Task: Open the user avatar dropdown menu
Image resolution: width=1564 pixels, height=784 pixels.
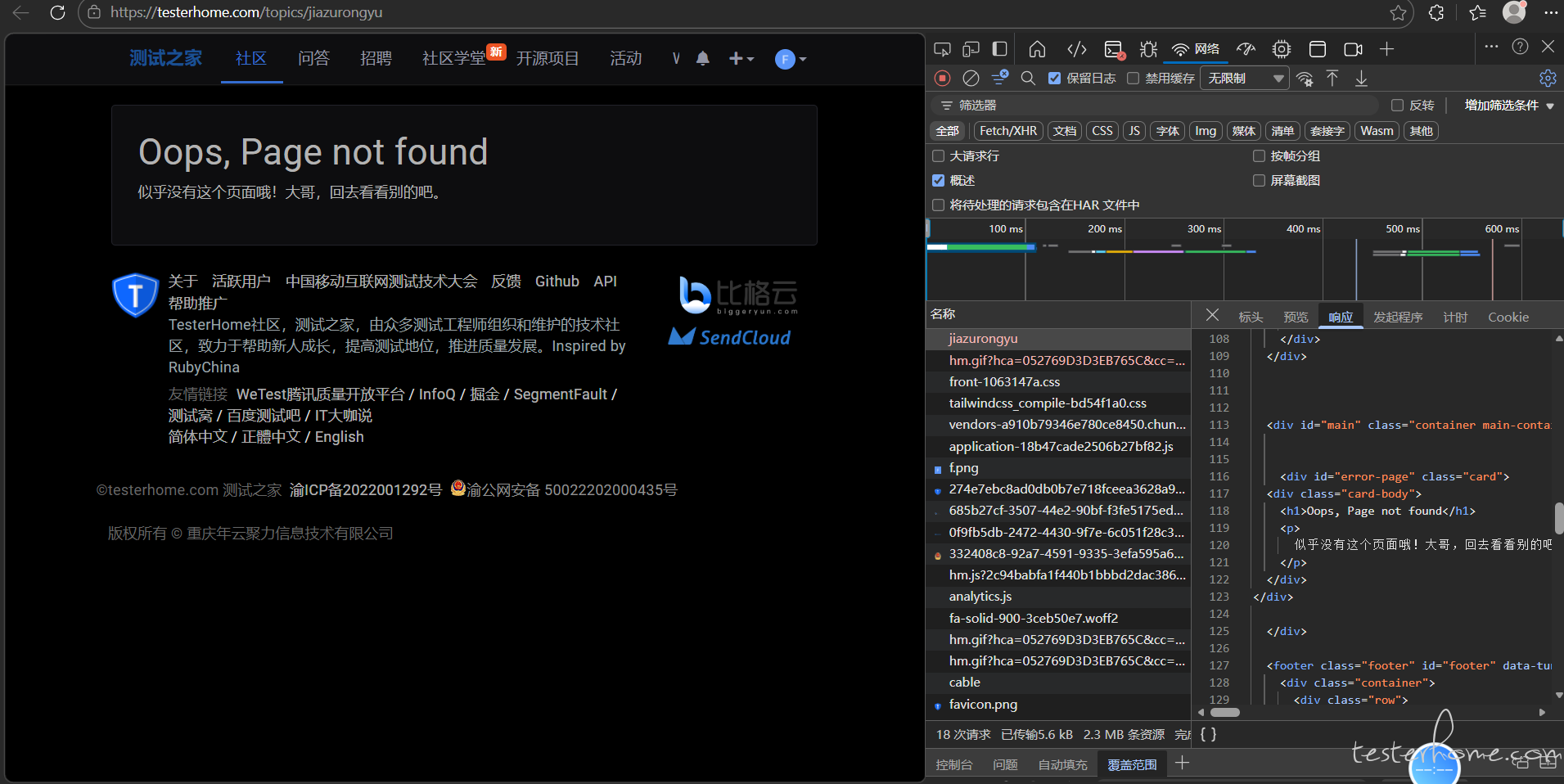Action: click(x=790, y=59)
